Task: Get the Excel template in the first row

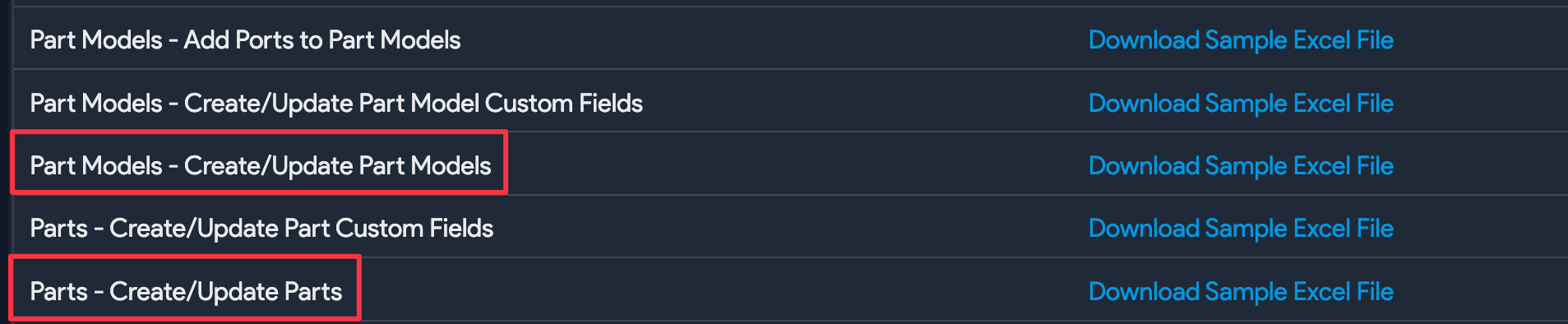Action: 1241,39
